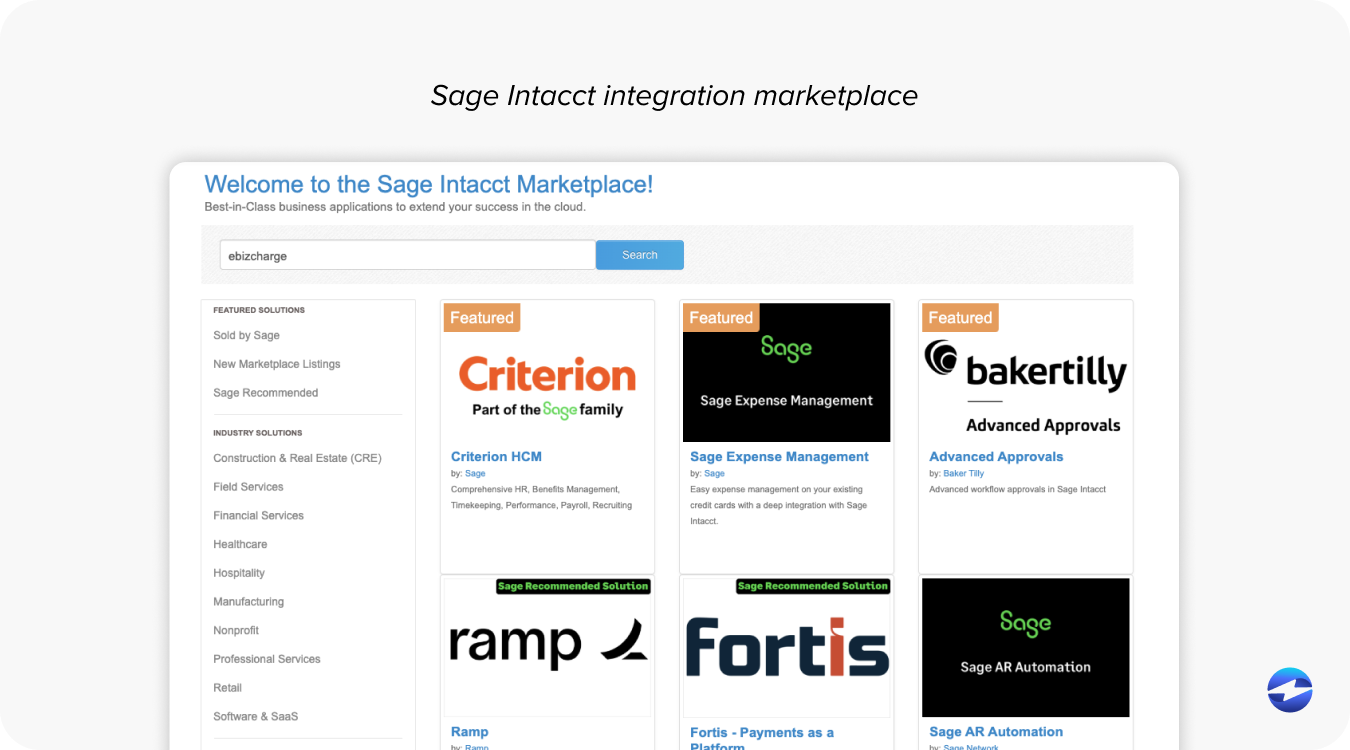Open the Advanced Approvals listing link

coord(996,456)
